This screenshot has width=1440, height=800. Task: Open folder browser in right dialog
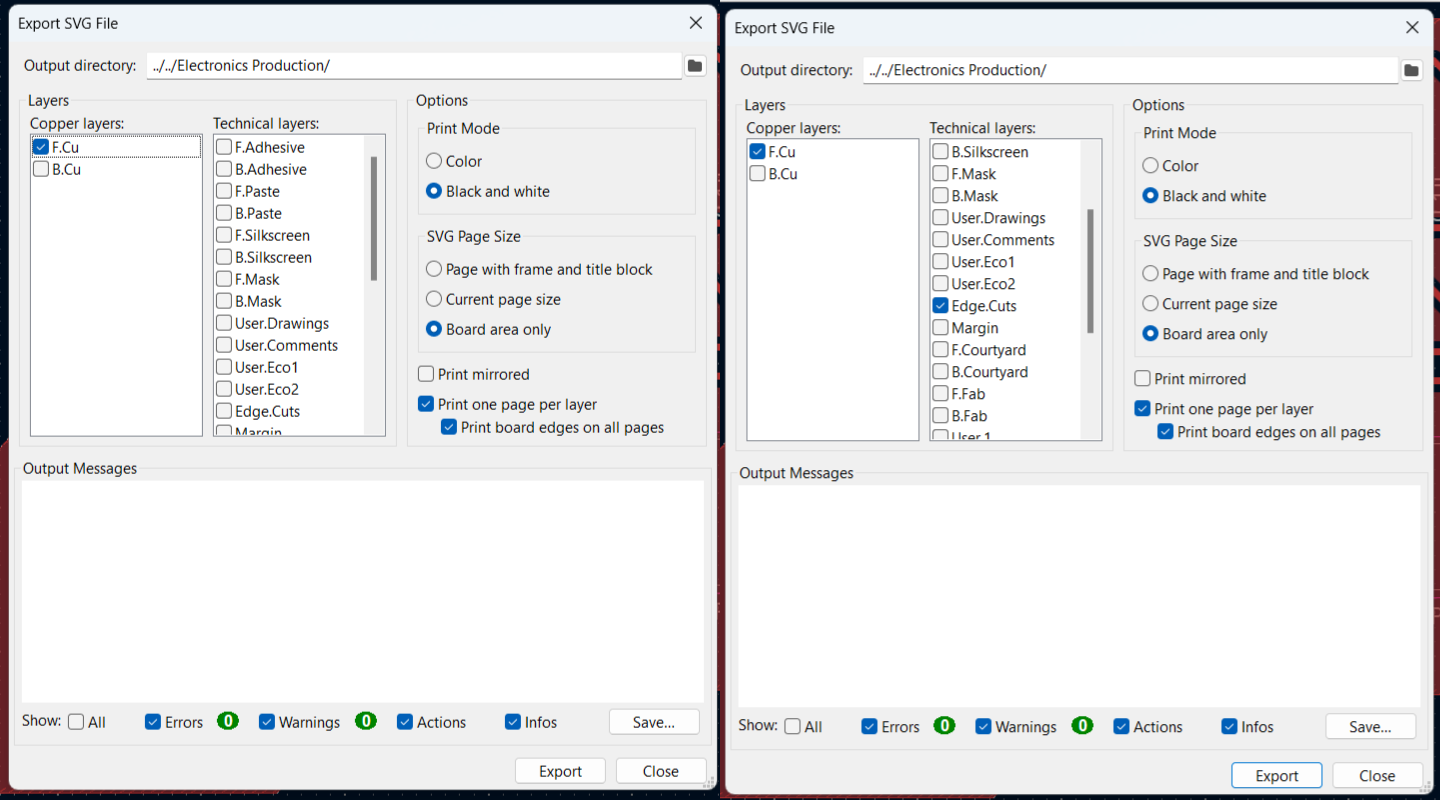1411,70
